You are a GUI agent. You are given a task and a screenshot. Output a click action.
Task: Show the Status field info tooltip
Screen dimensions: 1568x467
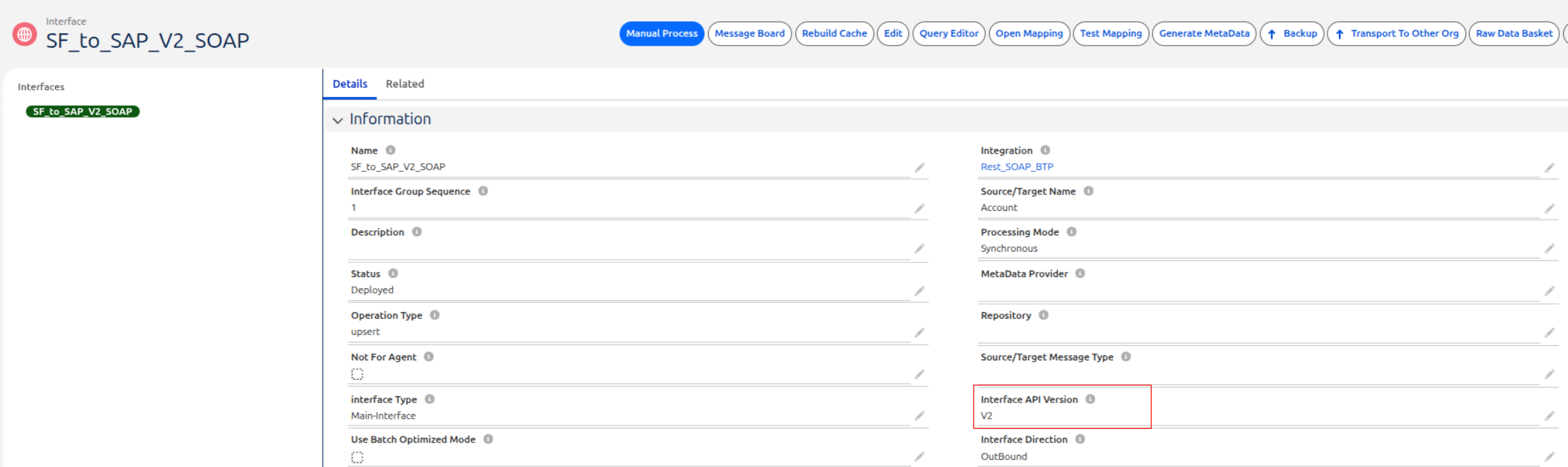(x=393, y=273)
